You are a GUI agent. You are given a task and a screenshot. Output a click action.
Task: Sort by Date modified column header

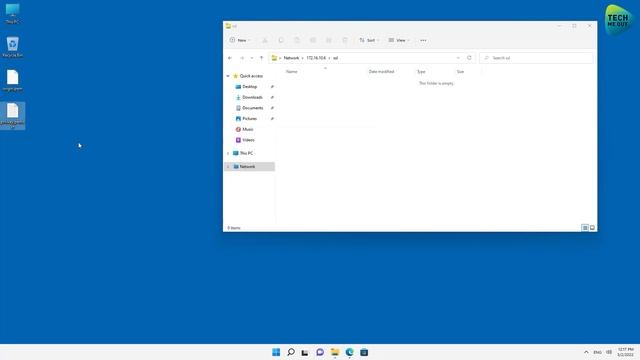[381, 72]
